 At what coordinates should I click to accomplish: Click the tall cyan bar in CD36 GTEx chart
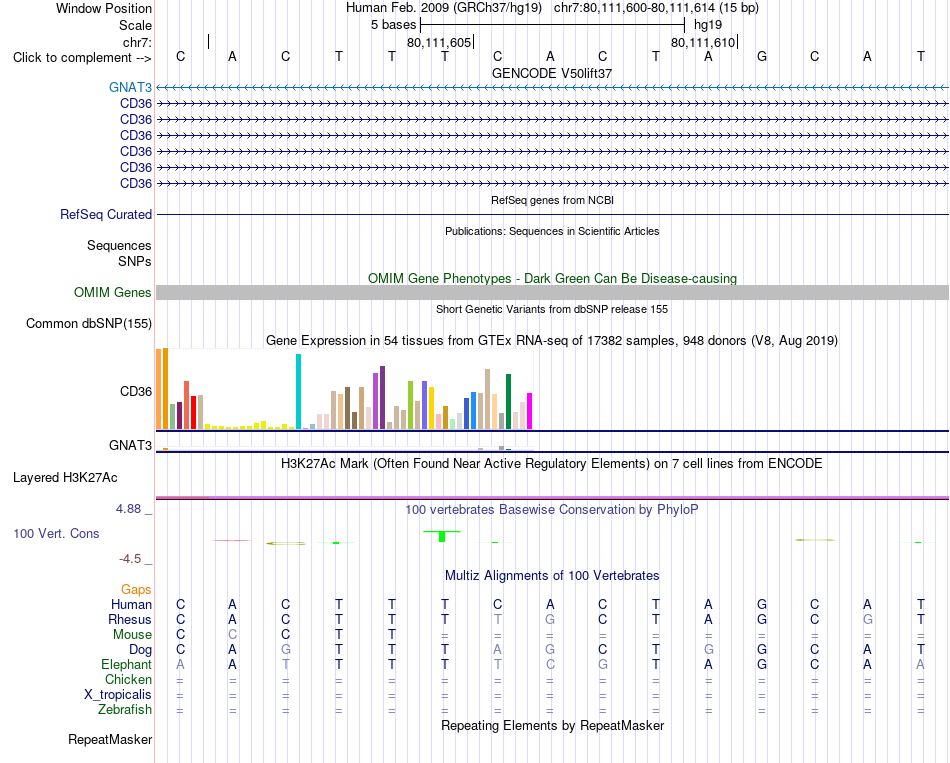[298, 391]
